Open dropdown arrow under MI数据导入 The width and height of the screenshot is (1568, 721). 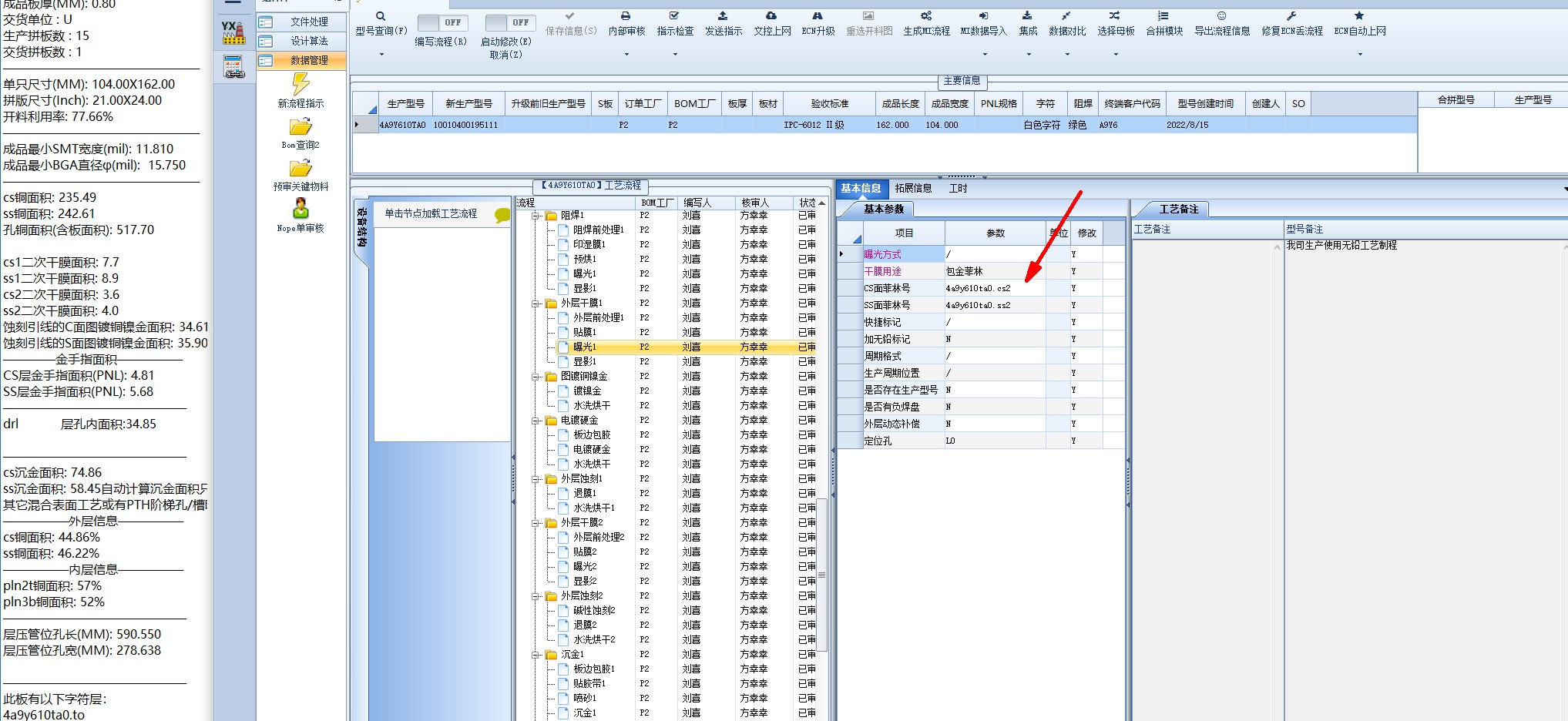(984, 55)
